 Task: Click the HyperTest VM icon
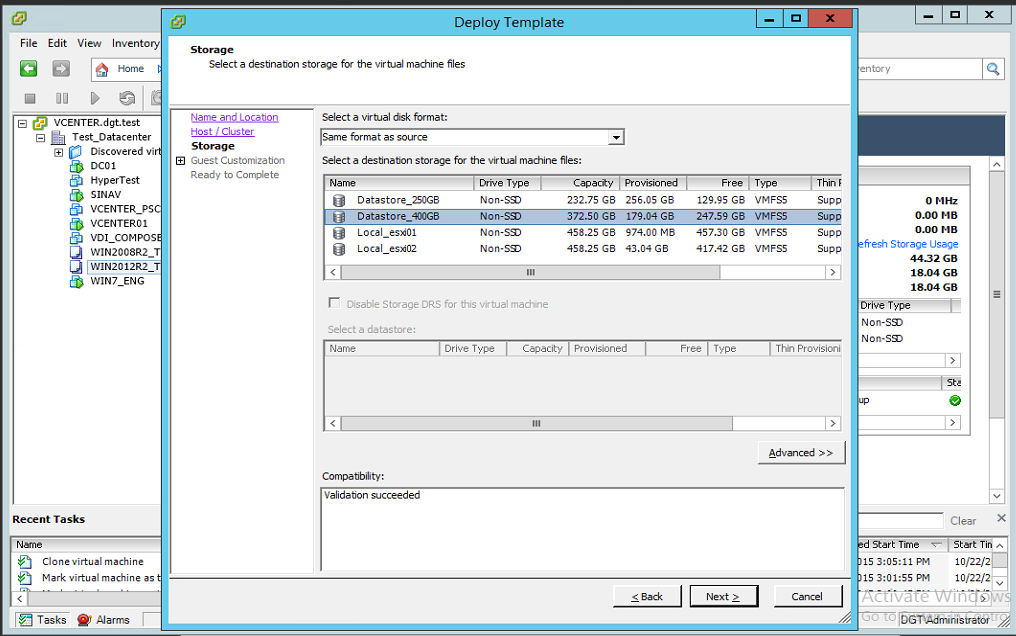click(76, 181)
